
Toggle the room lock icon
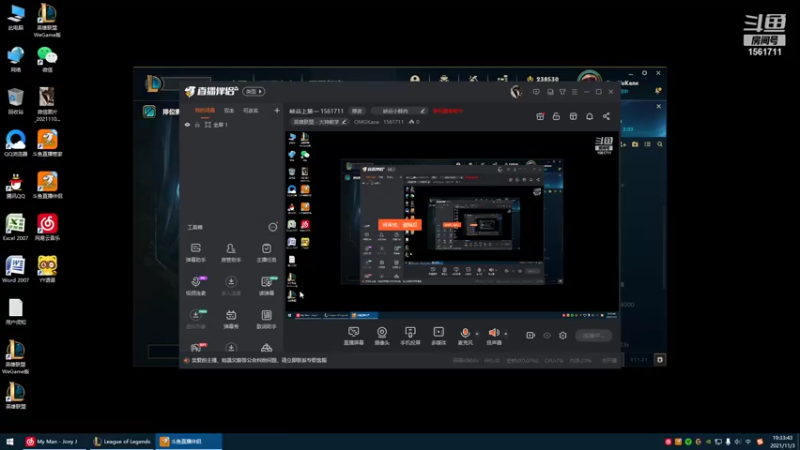tap(556, 116)
